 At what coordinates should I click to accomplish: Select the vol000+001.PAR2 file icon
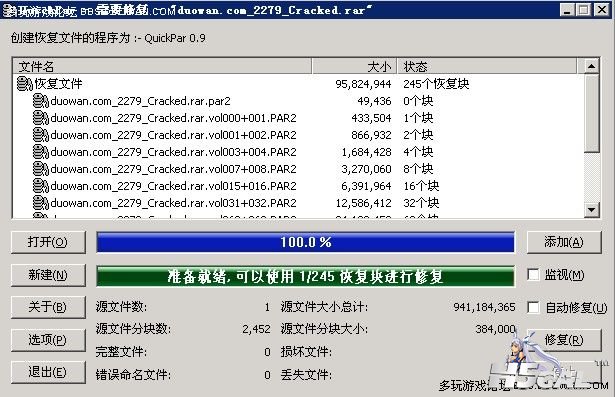pyautogui.click(x=41, y=118)
